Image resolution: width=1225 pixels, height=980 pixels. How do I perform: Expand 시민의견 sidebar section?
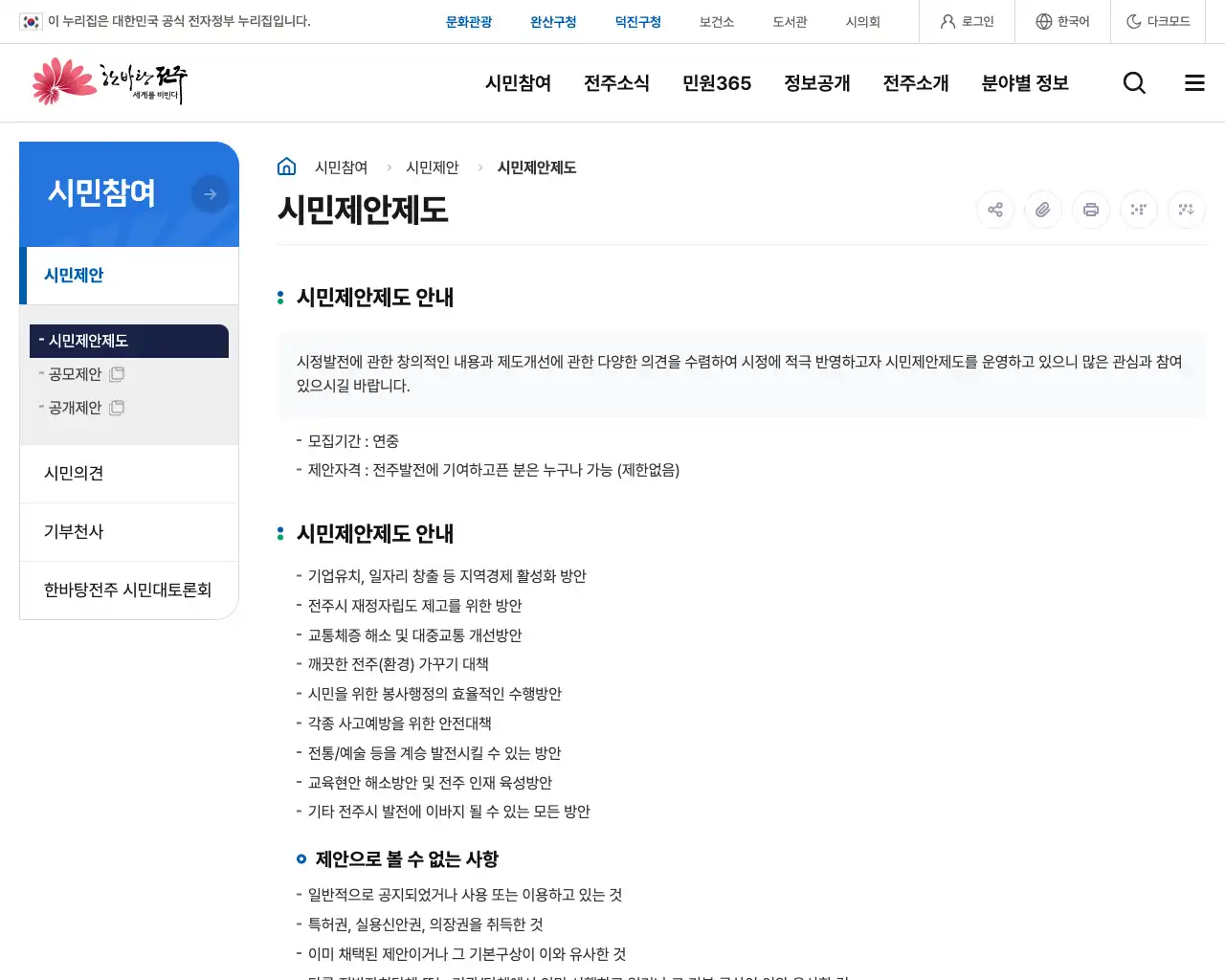[129, 474]
